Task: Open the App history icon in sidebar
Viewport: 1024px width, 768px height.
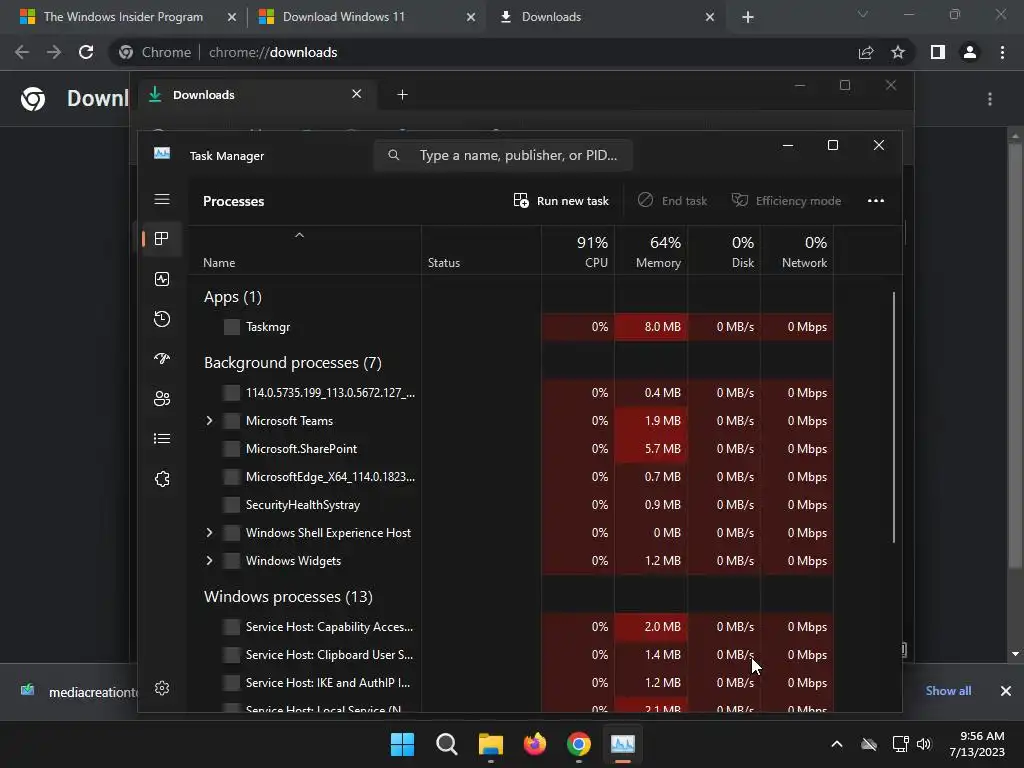Action: coord(162,319)
